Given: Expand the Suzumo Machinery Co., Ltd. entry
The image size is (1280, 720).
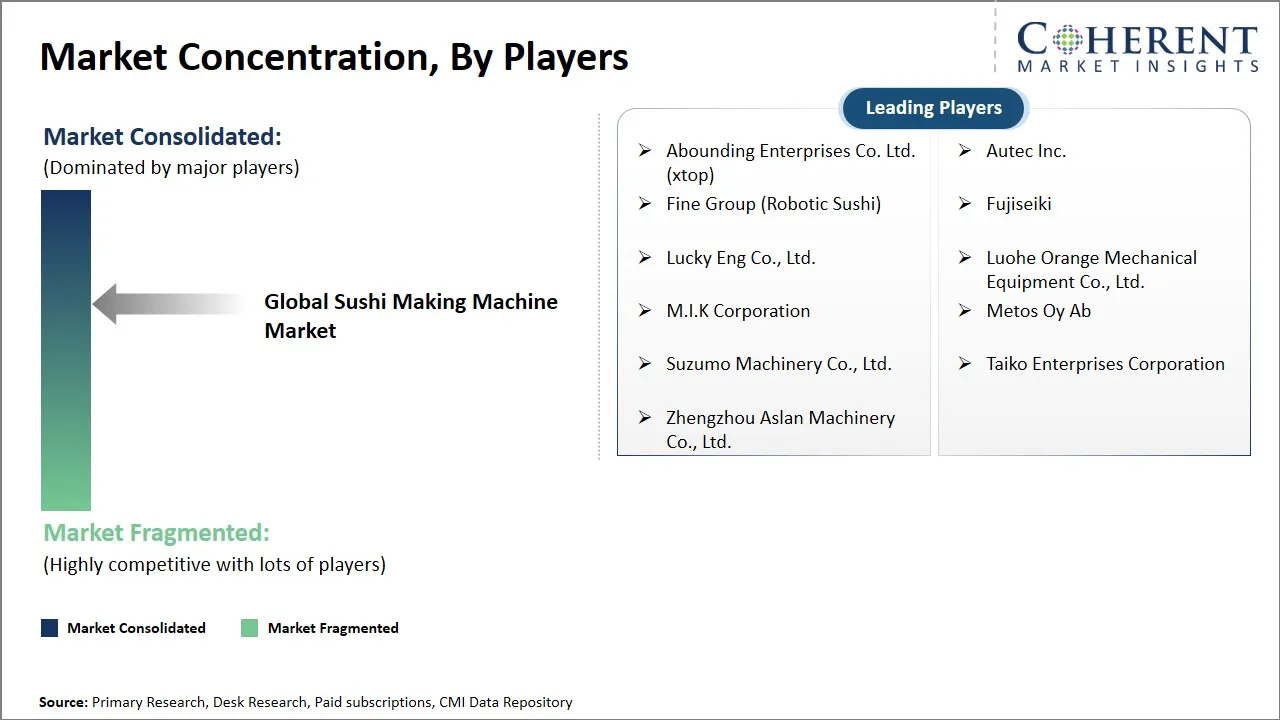Looking at the screenshot, I should (779, 364).
